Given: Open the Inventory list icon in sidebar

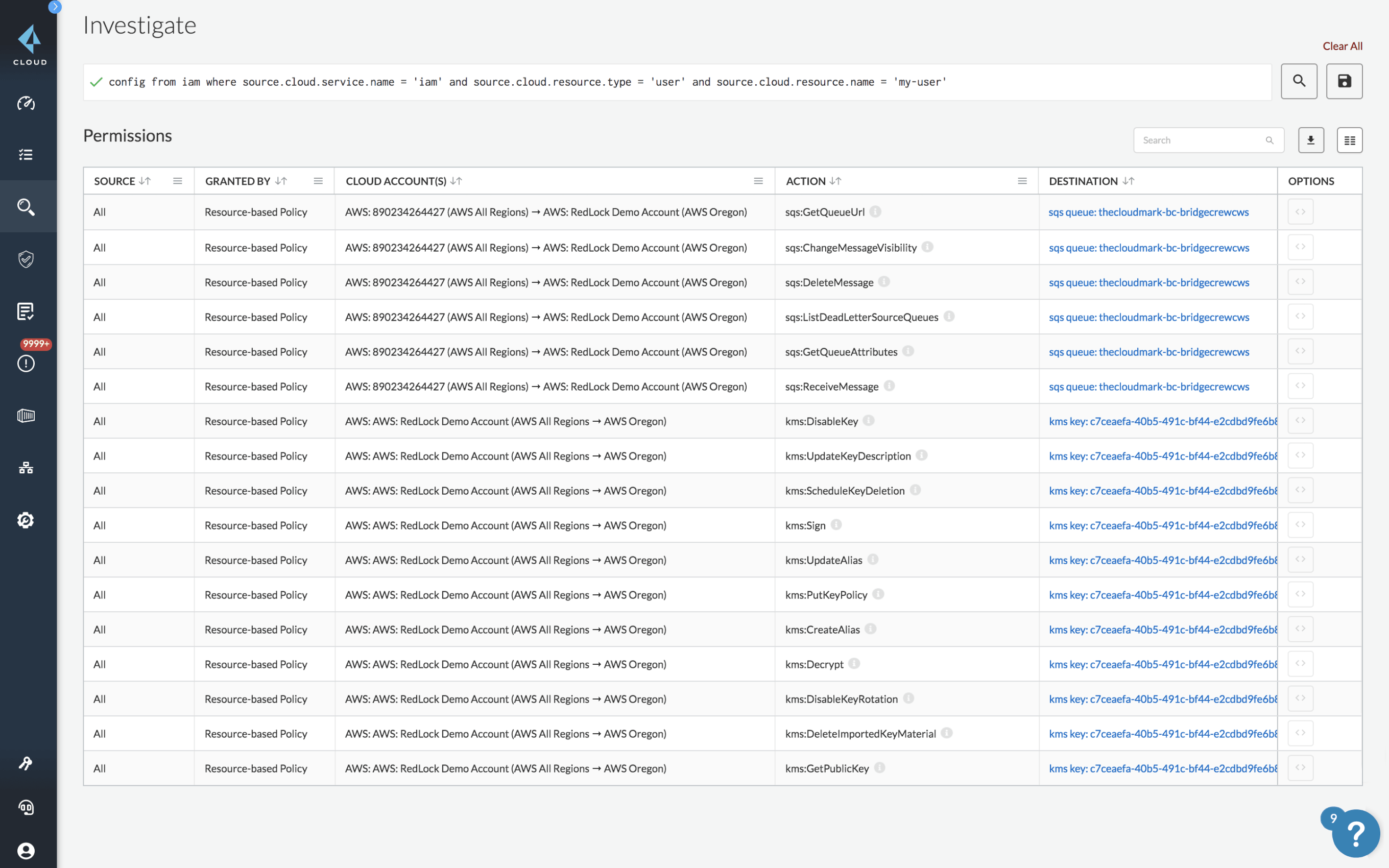Looking at the screenshot, I should [x=26, y=154].
